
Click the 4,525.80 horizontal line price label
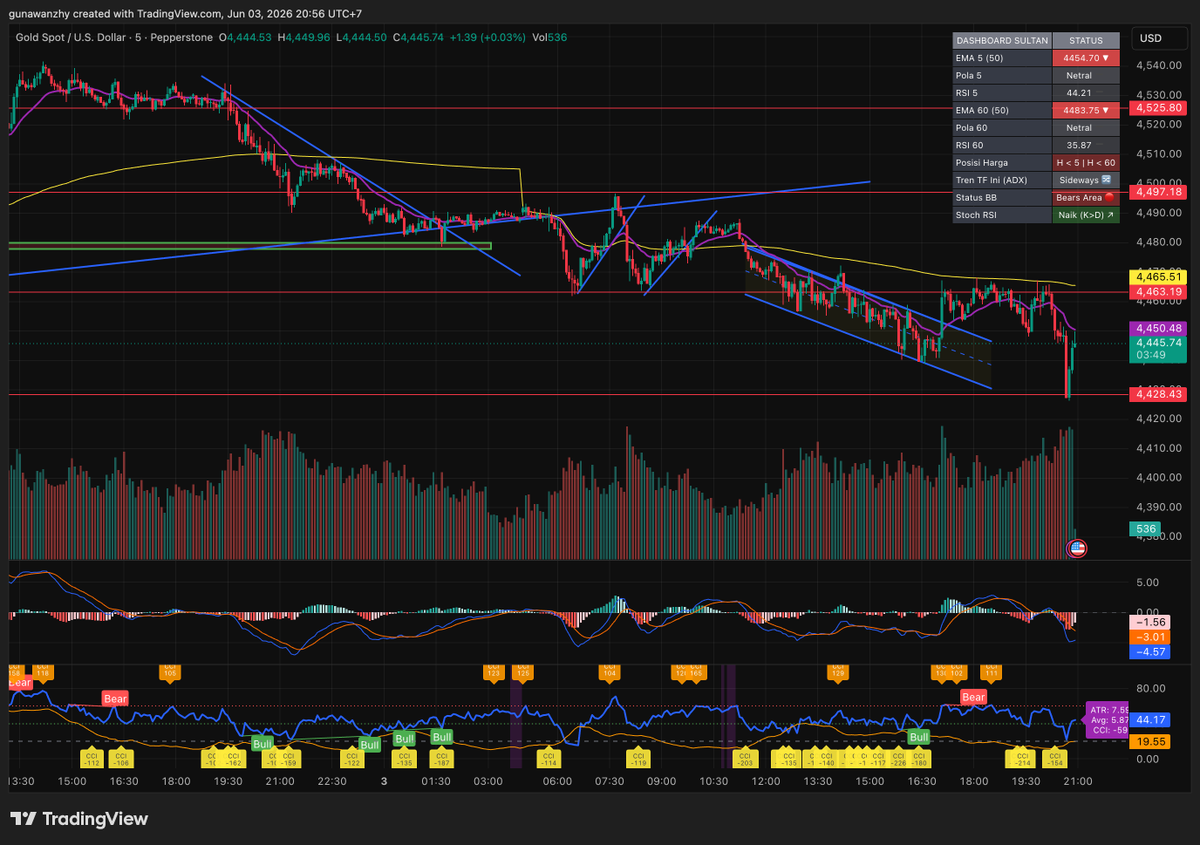pyautogui.click(x=1156, y=108)
